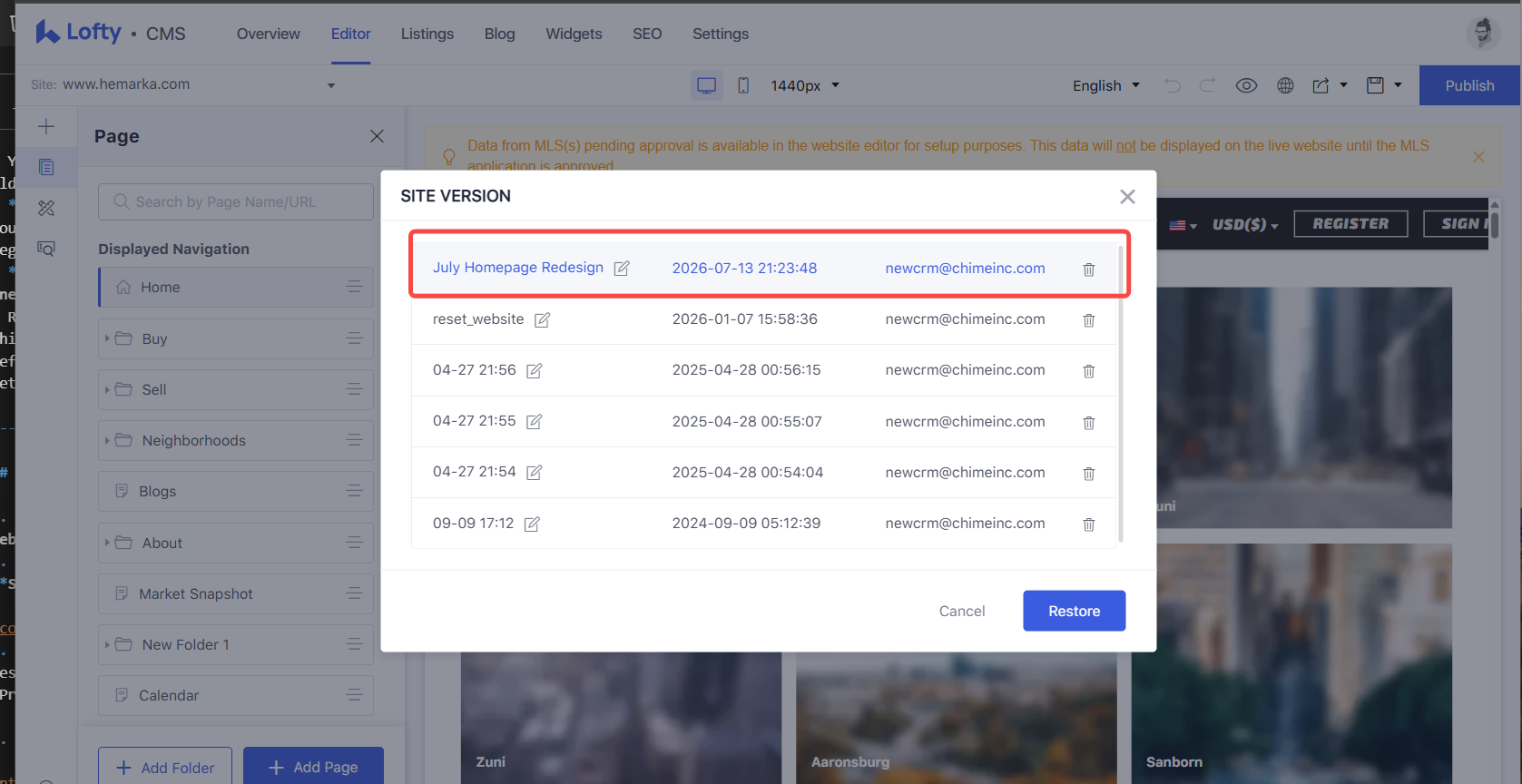Screen dimensions: 1522x784
Task: Switch to mobile device preview
Action: pos(743,85)
